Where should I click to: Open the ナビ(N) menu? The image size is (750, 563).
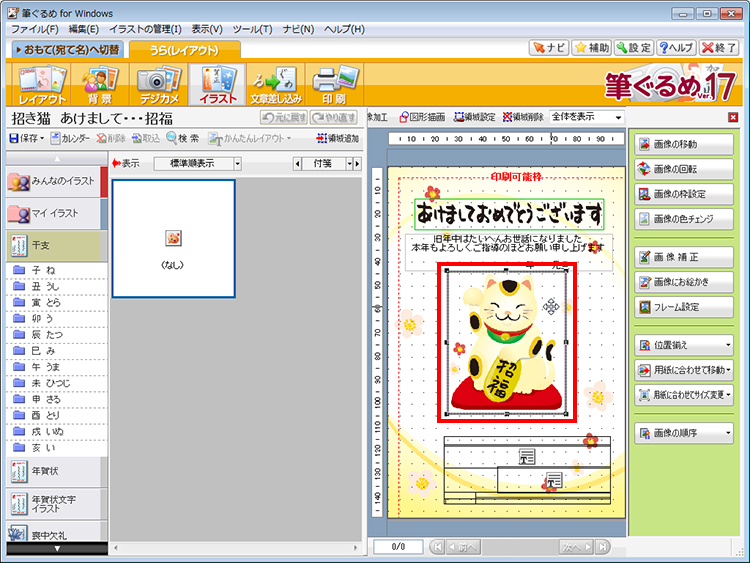[x=298, y=29]
